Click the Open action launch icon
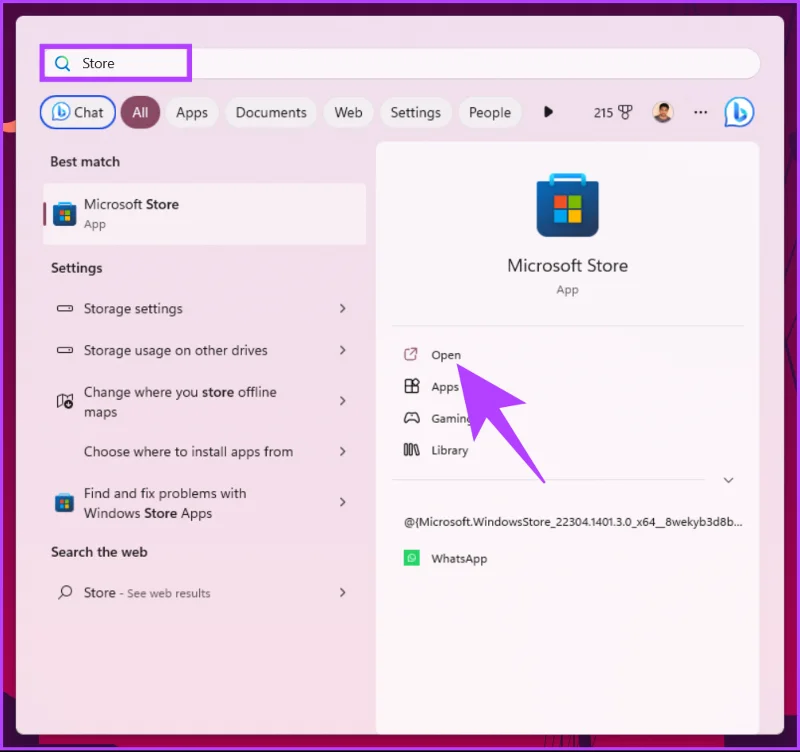Image resolution: width=800 pixels, height=752 pixels. 411,354
